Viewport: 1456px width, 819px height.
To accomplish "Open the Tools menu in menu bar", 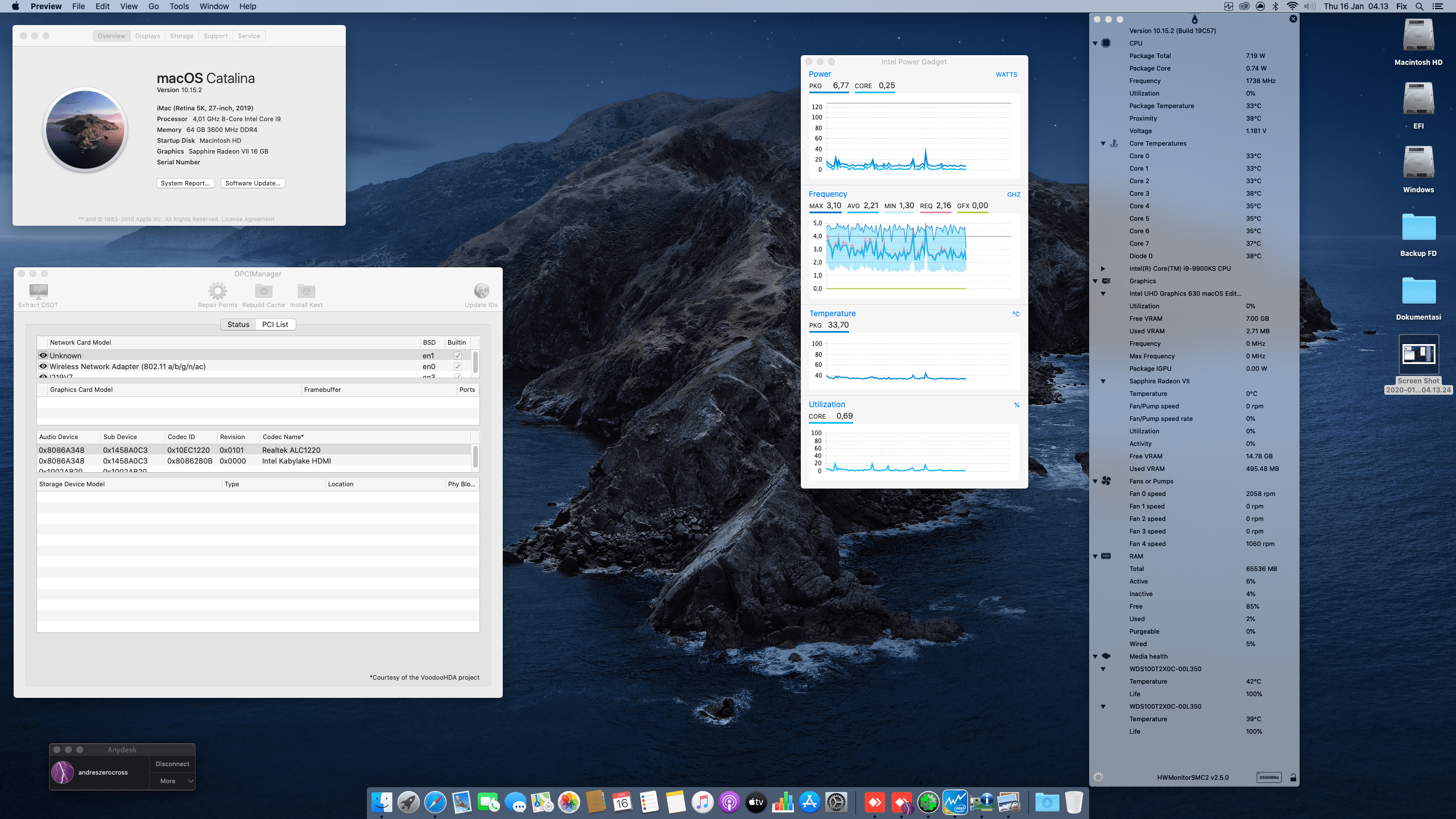I will (x=179, y=6).
